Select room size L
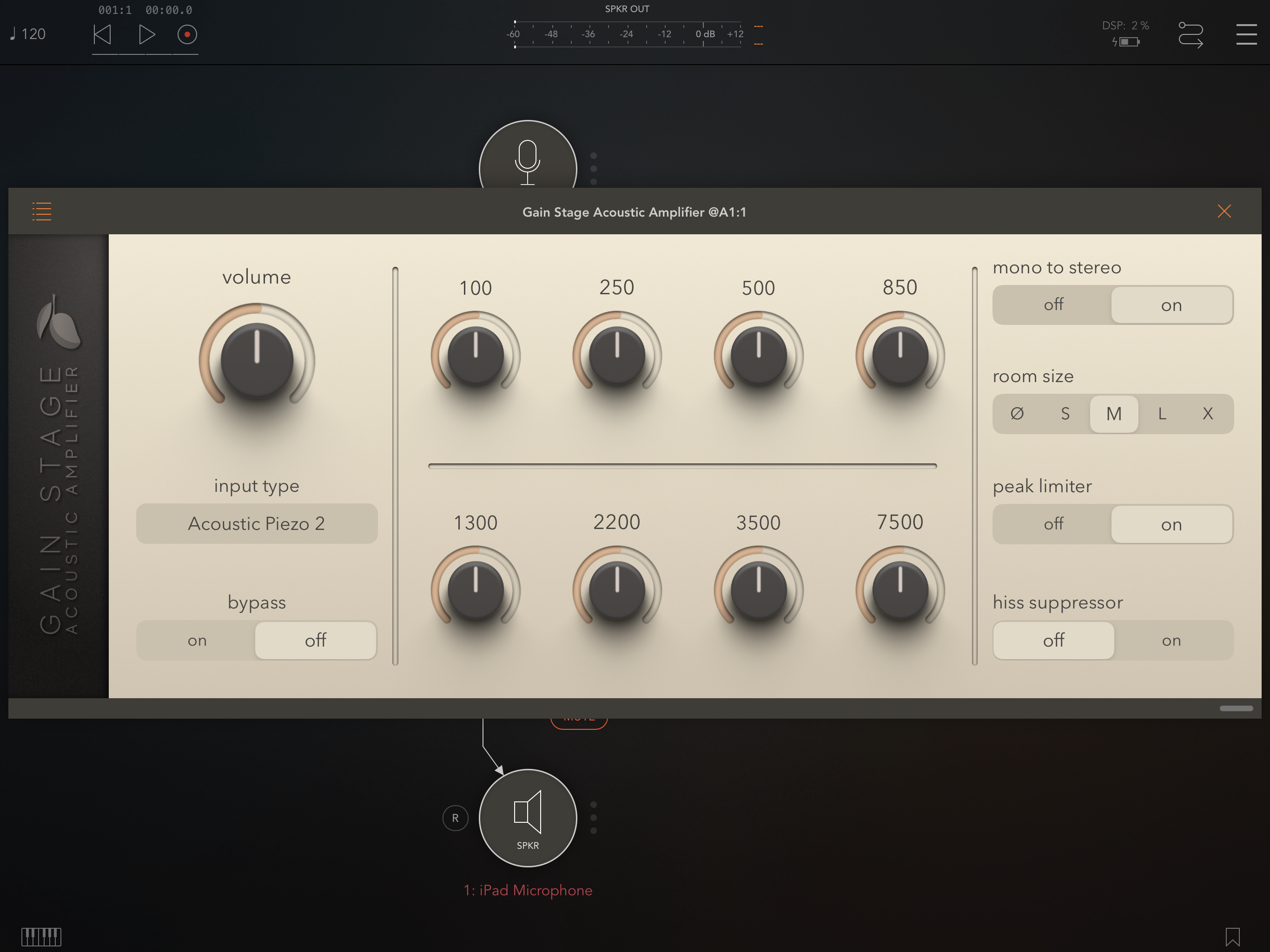This screenshot has height=952, width=1270. click(x=1162, y=413)
